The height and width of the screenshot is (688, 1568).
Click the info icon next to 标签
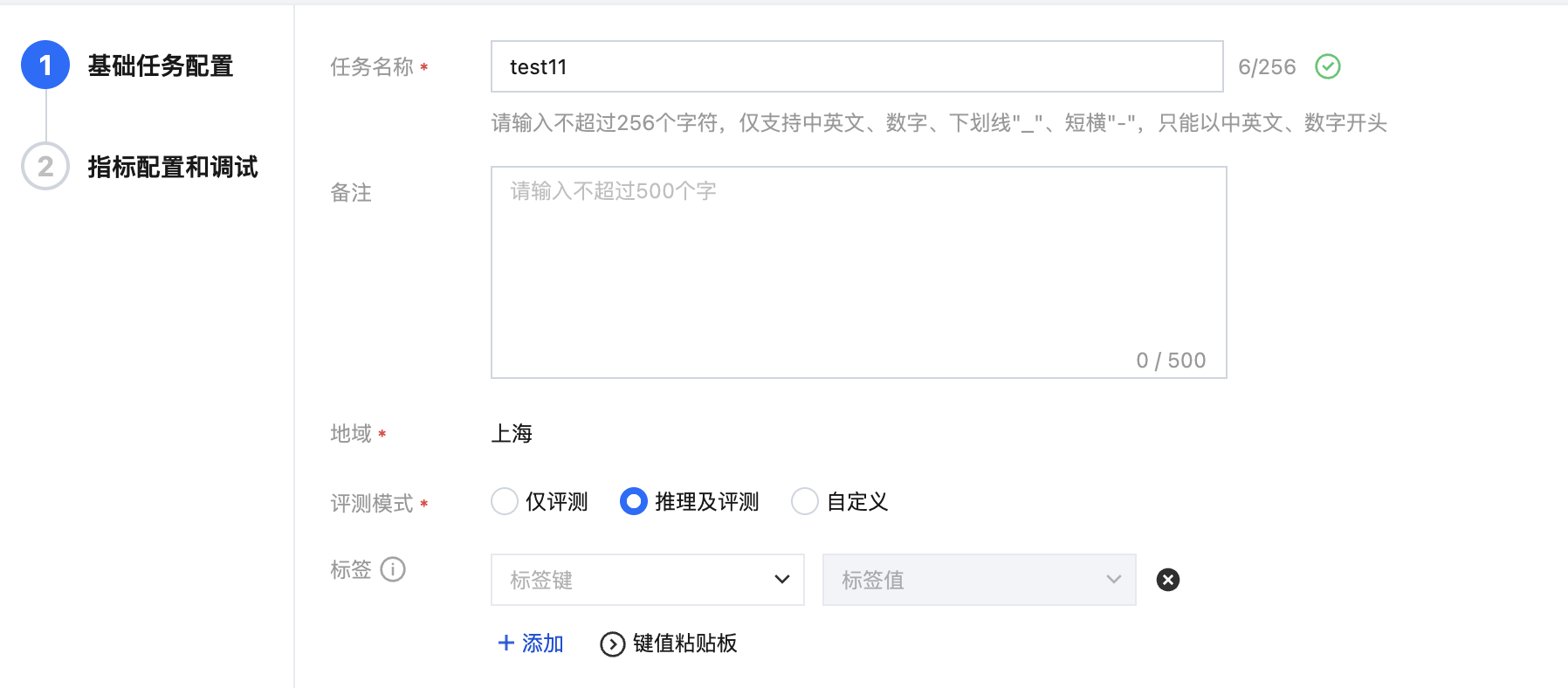point(393,569)
